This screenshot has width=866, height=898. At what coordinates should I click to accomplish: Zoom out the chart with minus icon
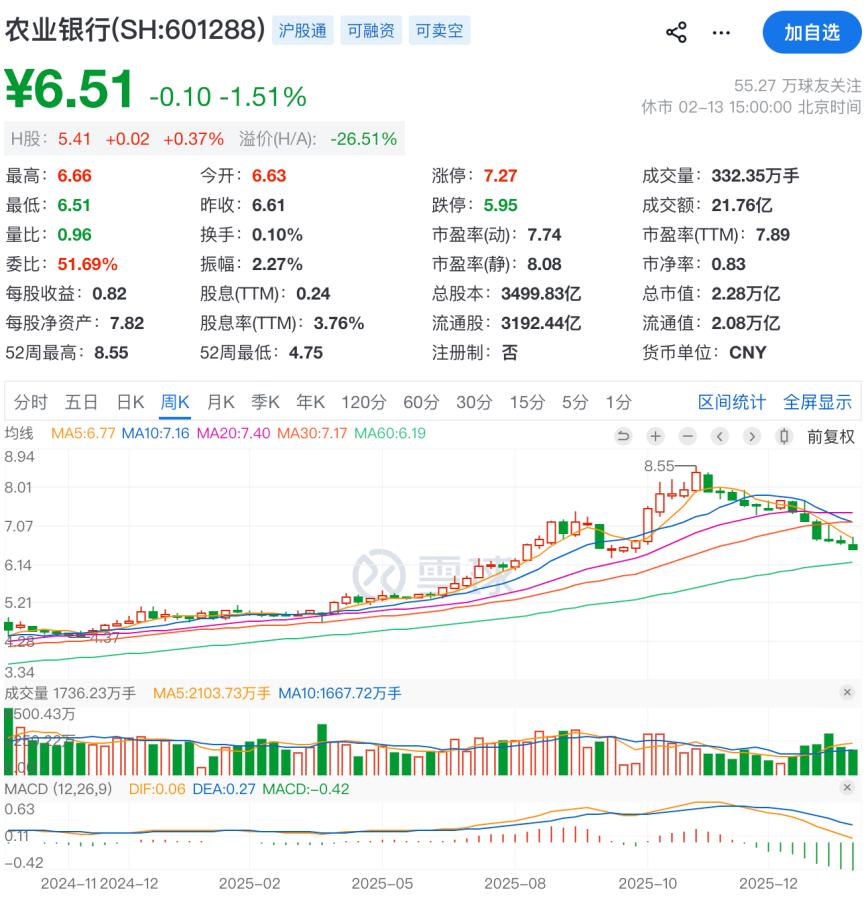tap(687, 436)
